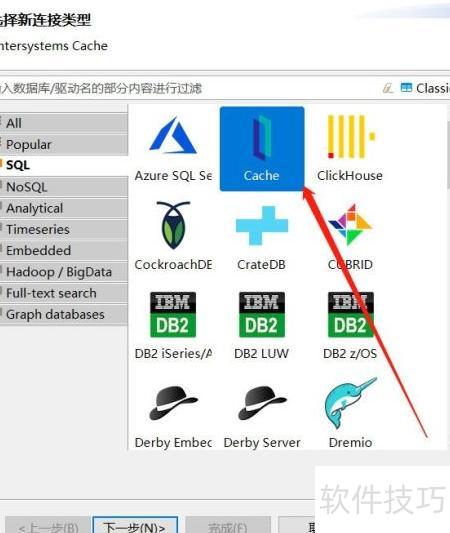Select the DB2 iSeries icon
450x533 pixels.
click(173, 314)
